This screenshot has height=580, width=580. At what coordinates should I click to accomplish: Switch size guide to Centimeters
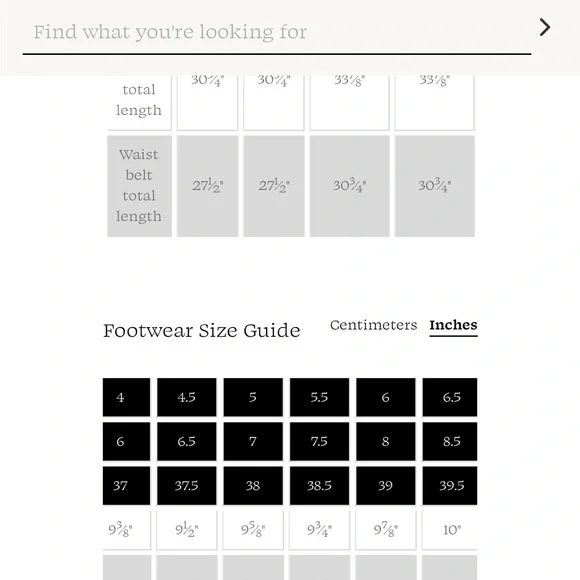pyautogui.click(x=373, y=325)
